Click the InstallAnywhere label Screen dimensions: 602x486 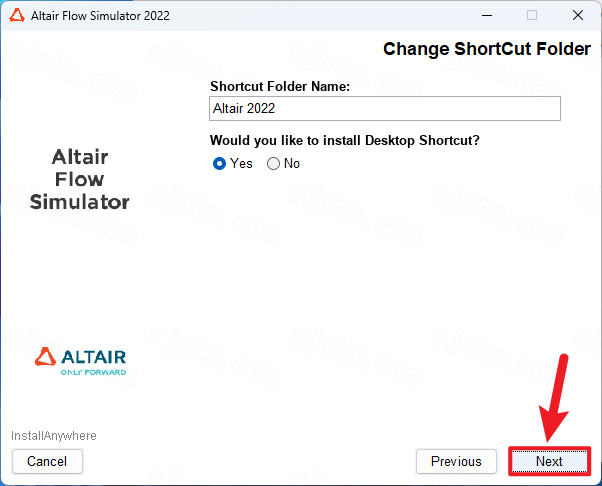54,436
